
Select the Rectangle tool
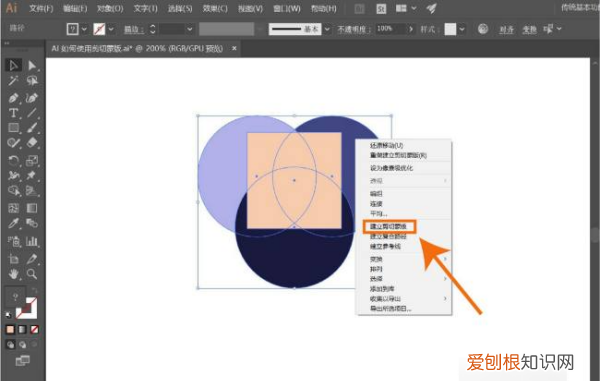(13, 128)
